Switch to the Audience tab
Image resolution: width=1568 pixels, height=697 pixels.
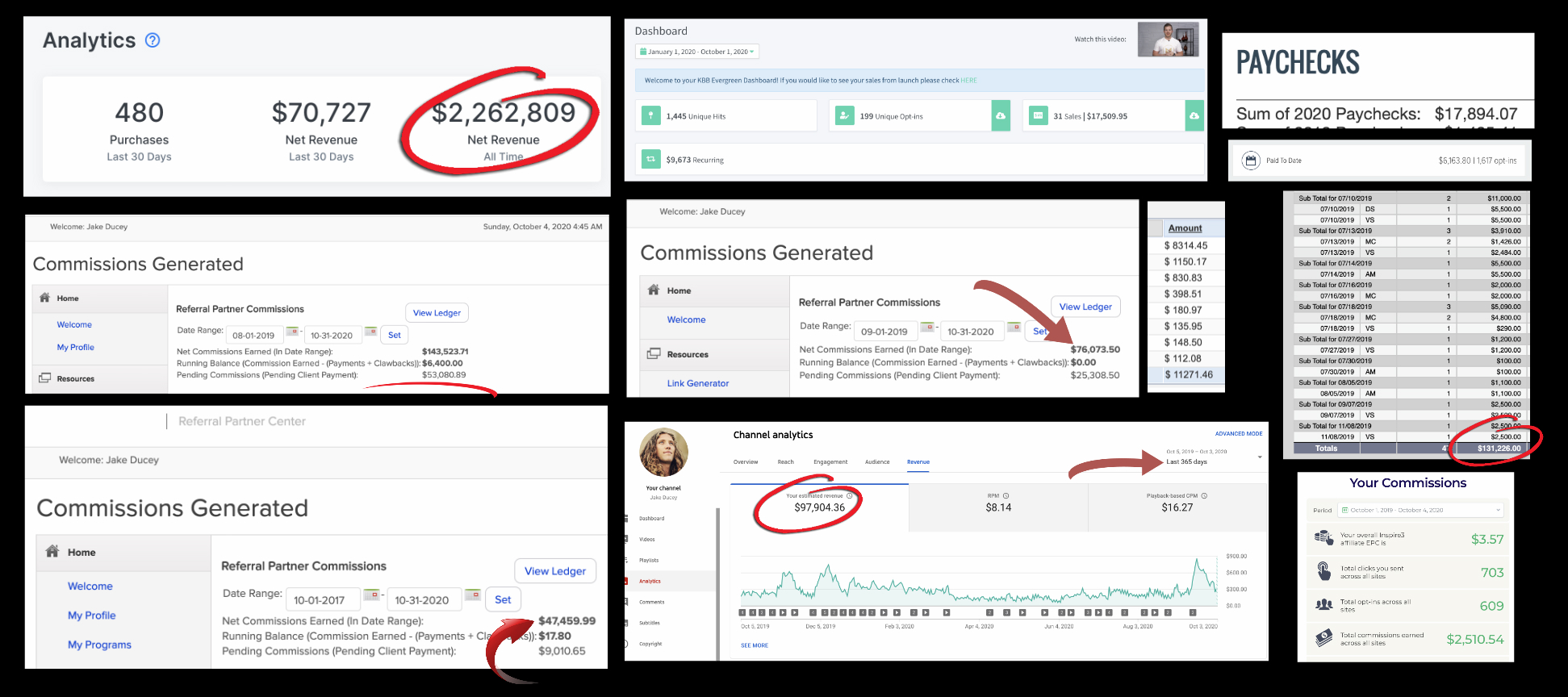(x=877, y=462)
